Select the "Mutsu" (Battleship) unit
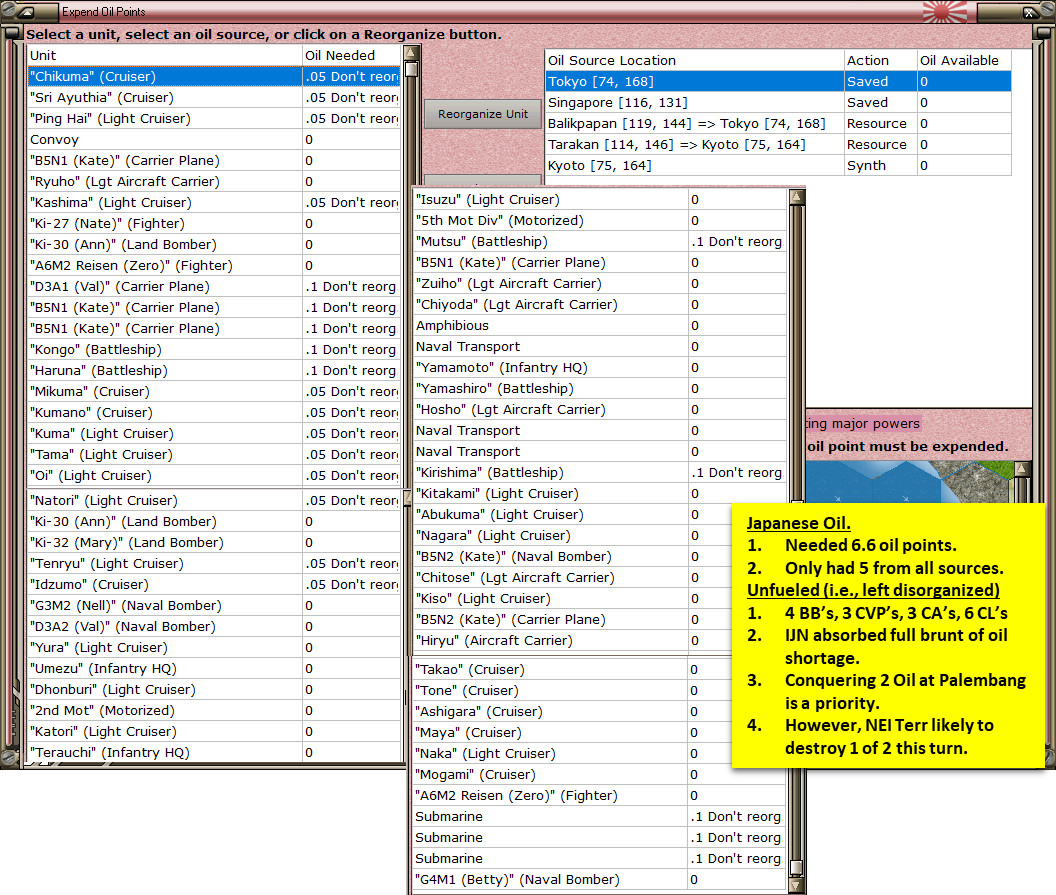The height and width of the screenshot is (895, 1056). coord(599,241)
